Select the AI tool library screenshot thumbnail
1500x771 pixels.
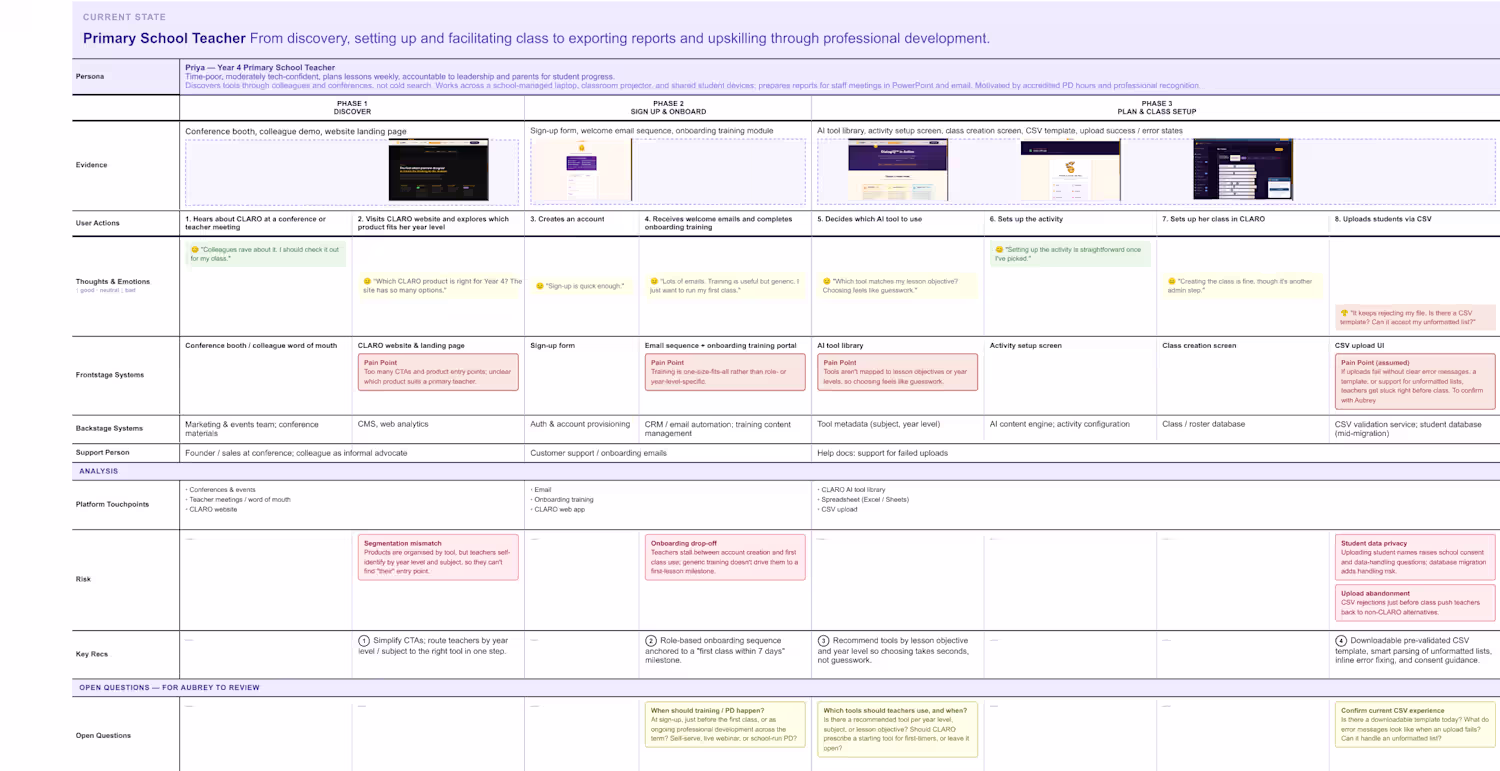898,170
